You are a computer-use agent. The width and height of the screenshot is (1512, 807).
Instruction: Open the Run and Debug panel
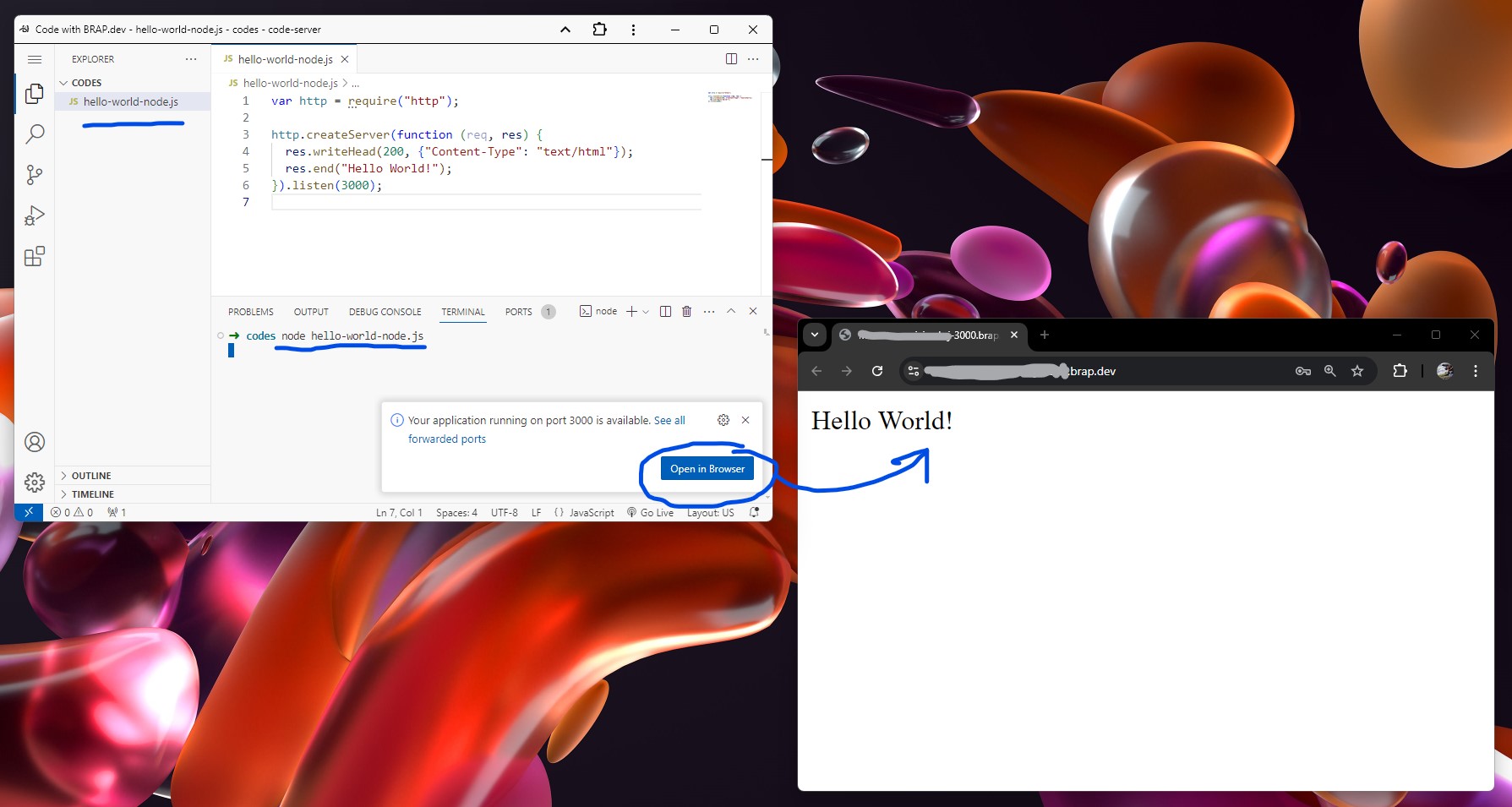35,215
